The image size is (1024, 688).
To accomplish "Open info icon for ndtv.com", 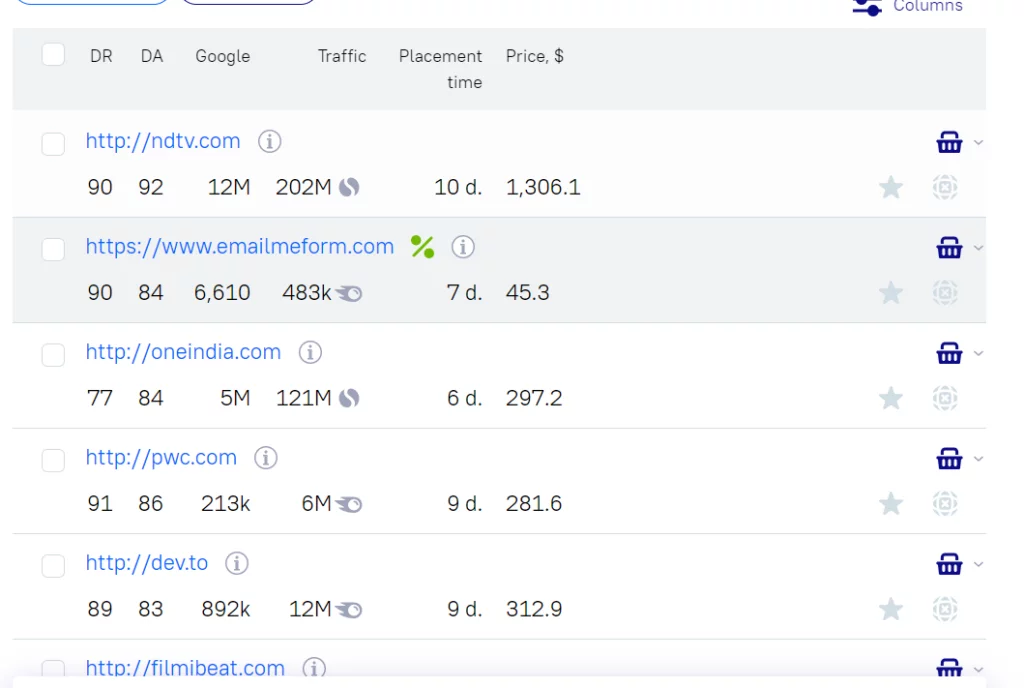I will coord(269,141).
